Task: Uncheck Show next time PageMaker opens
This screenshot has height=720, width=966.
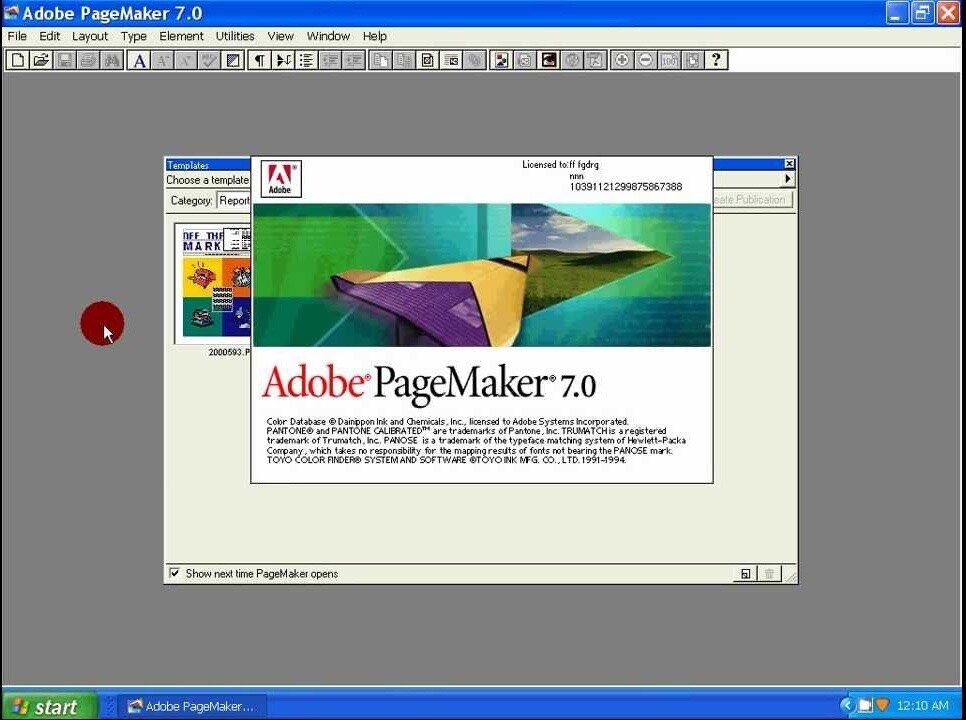Action: 175,573
